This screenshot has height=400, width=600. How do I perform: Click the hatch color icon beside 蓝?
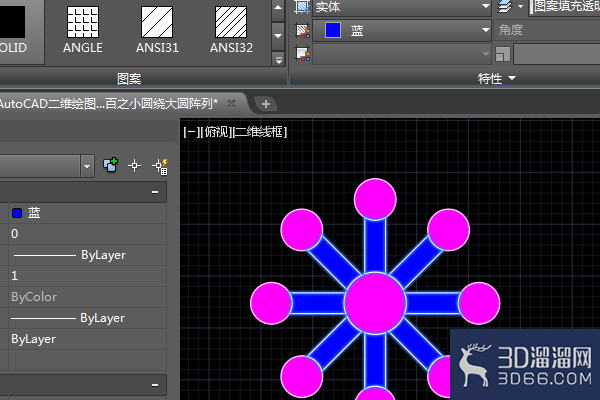click(303, 31)
